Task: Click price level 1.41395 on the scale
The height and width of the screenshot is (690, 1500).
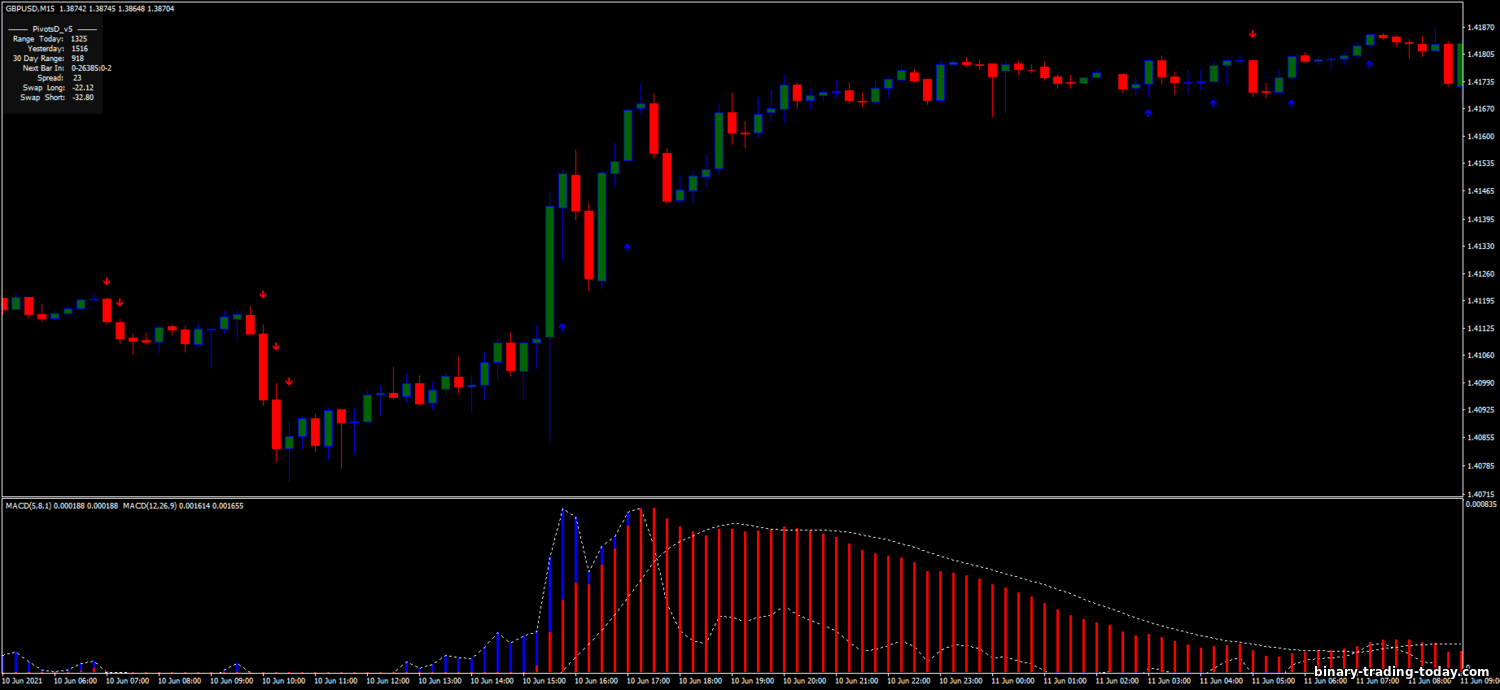Action: (x=1479, y=218)
